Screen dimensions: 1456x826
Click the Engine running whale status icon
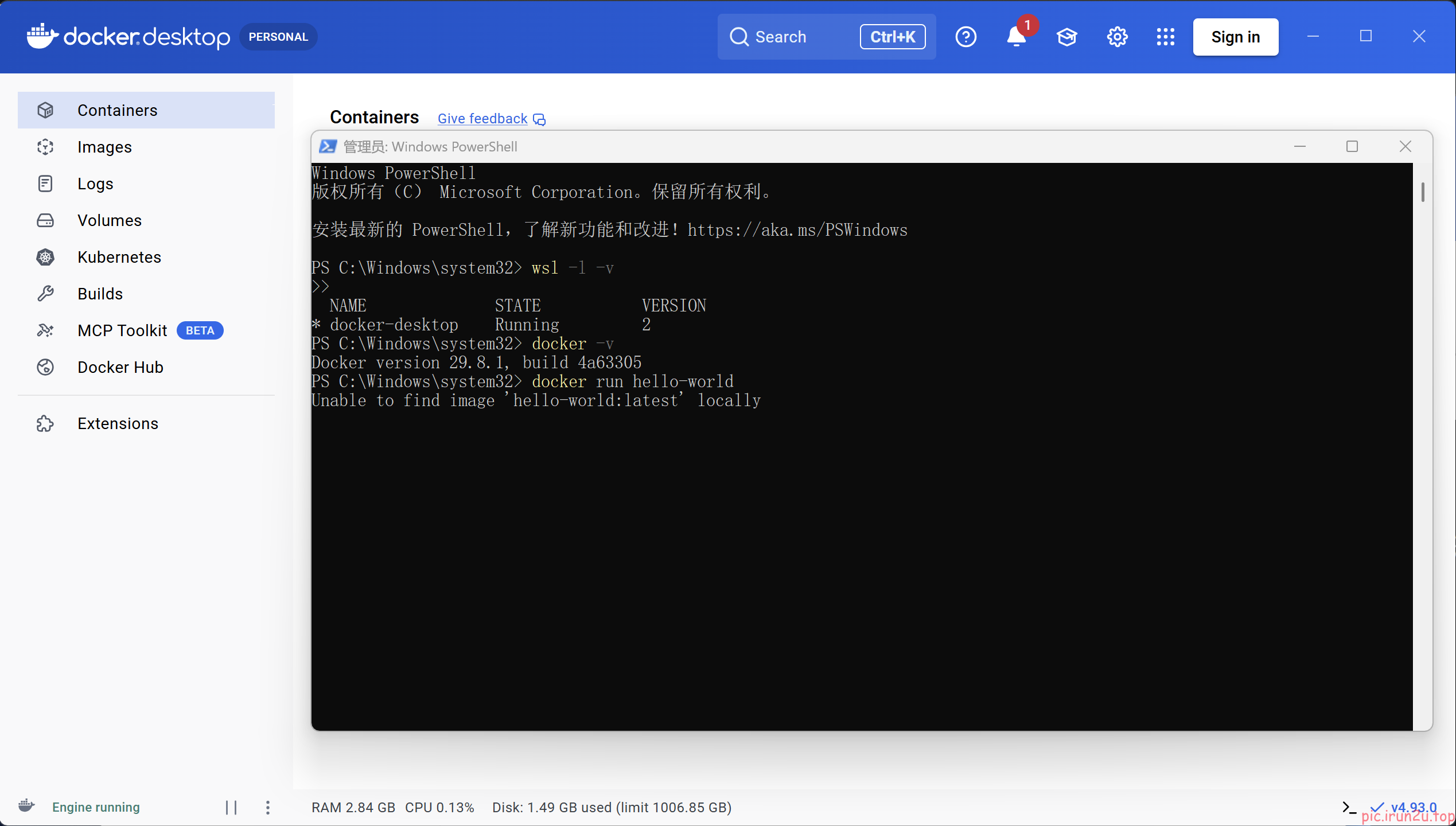point(26,806)
